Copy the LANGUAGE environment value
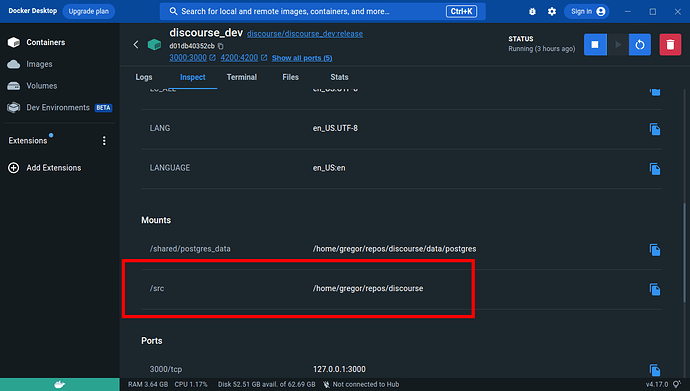Screen dimensions: 690x391 (x=655, y=169)
